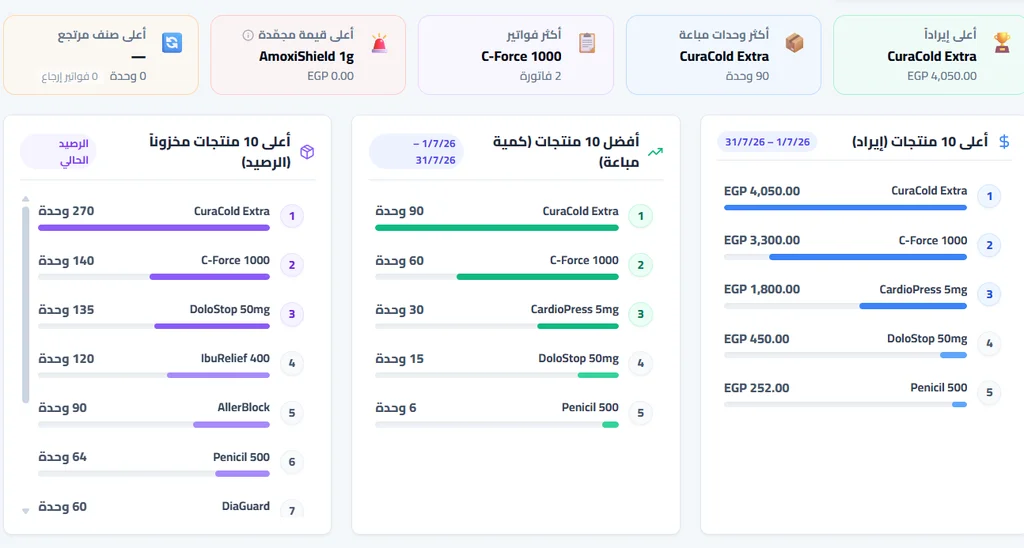
Task: Click the EGP 1,800.00 revenue value
Action: click(761, 289)
